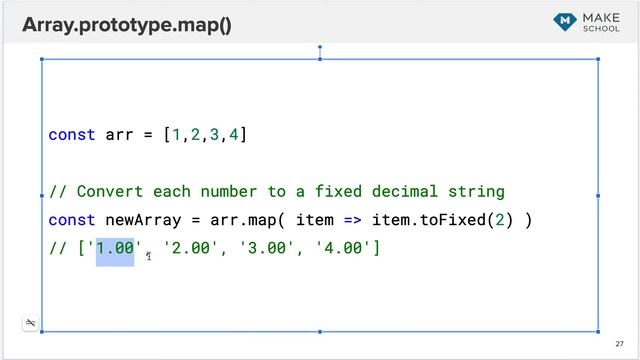Click 'item.toFixed(2)' in the code
Image resolution: width=640 pixels, height=360 pixels.
442,220
